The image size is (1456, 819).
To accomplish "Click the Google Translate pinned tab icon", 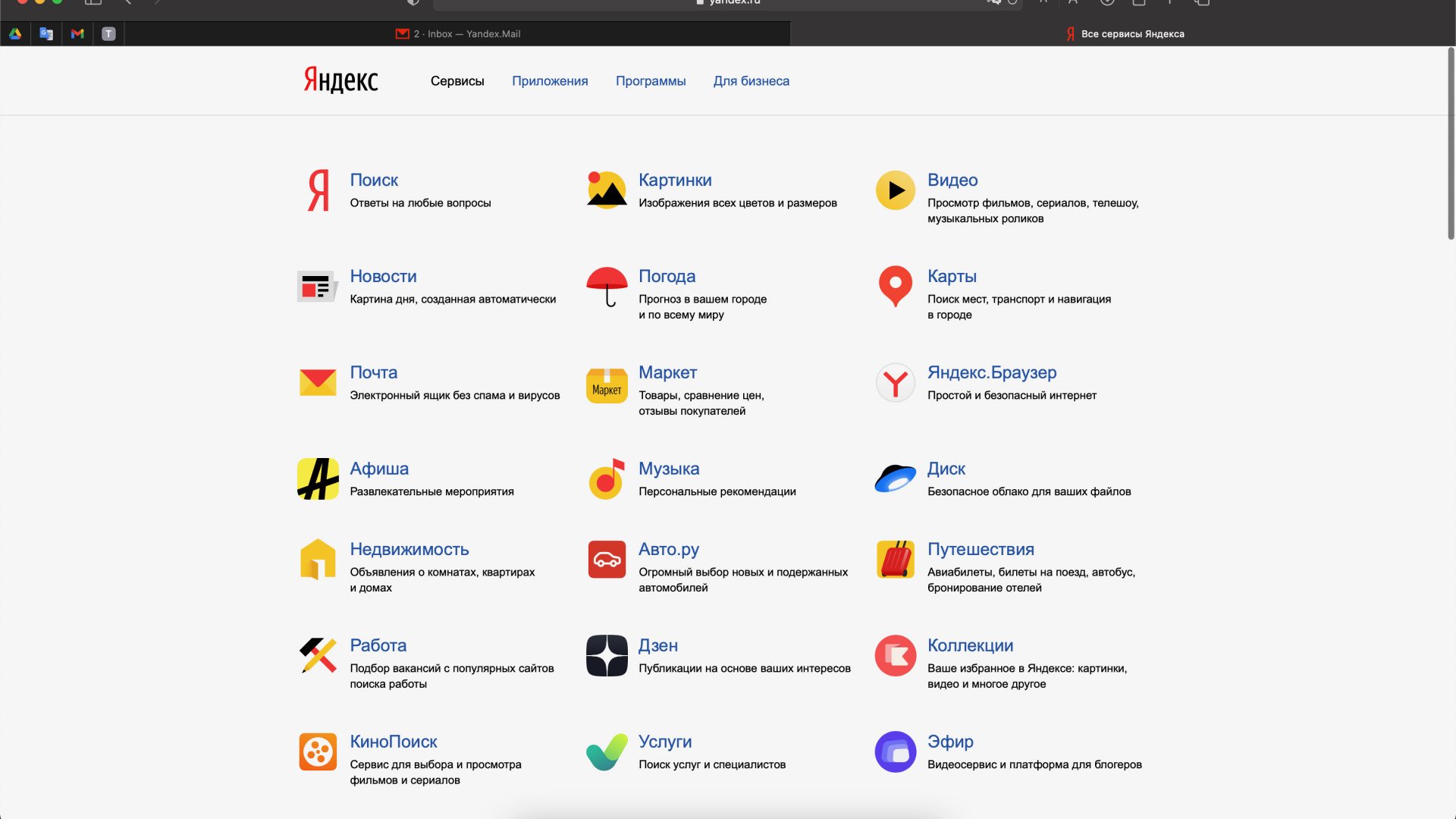I will click(x=46, y=33).
